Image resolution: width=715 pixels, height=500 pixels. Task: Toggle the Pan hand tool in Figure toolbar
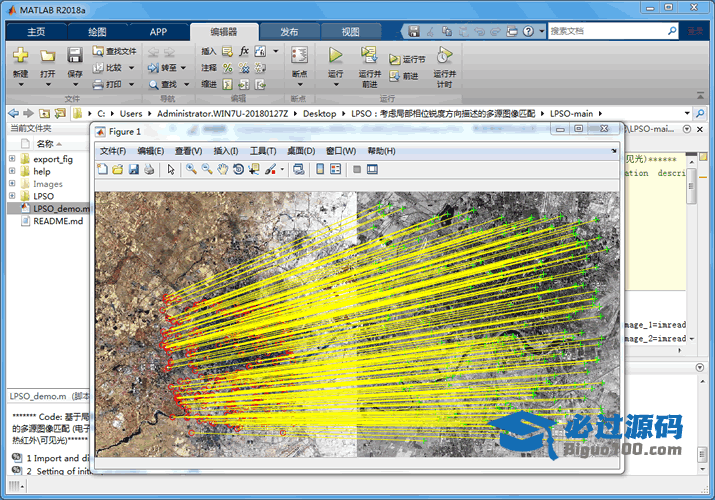[x=222, y=170]
